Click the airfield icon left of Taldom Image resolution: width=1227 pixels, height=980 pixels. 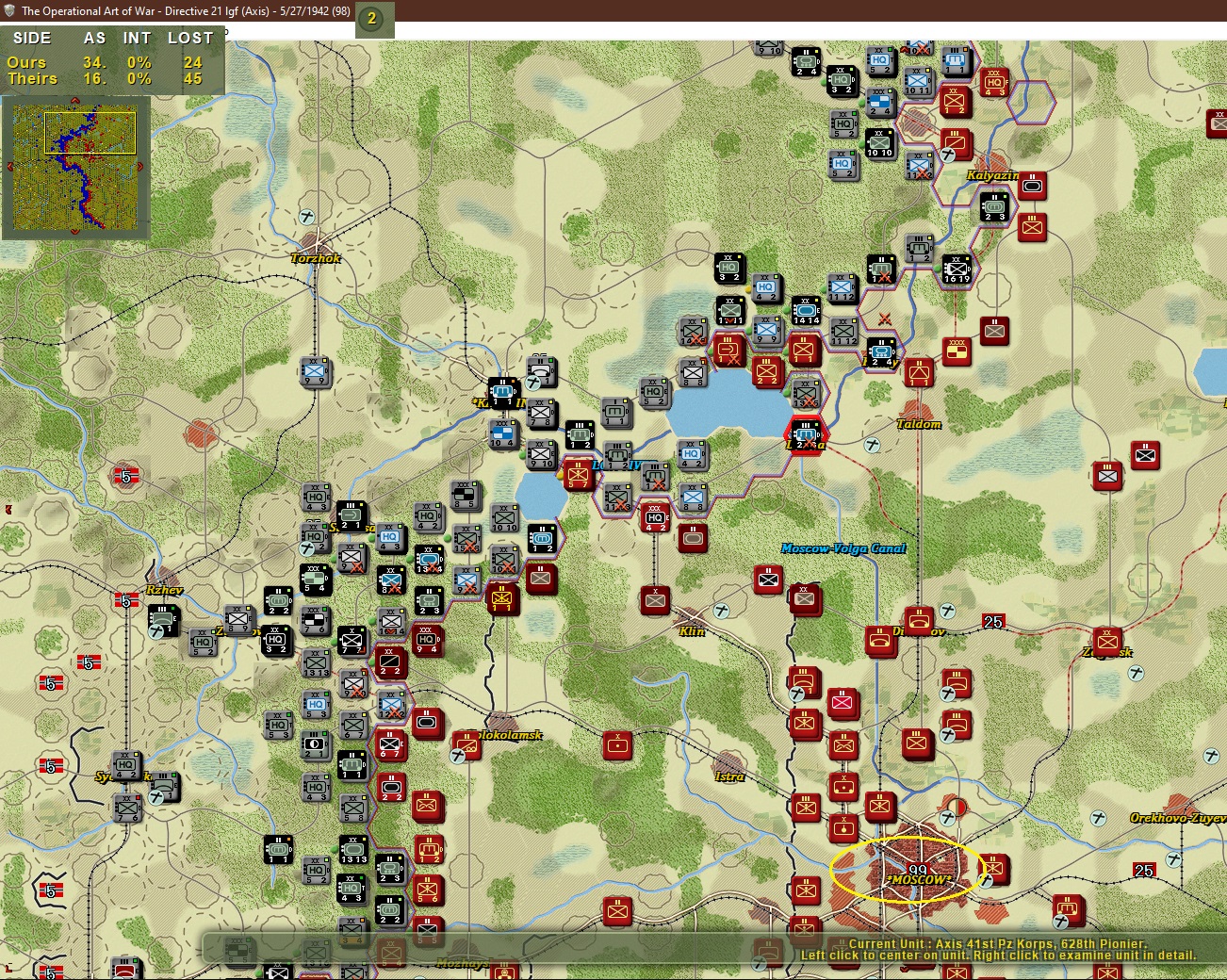coord(873,444)
